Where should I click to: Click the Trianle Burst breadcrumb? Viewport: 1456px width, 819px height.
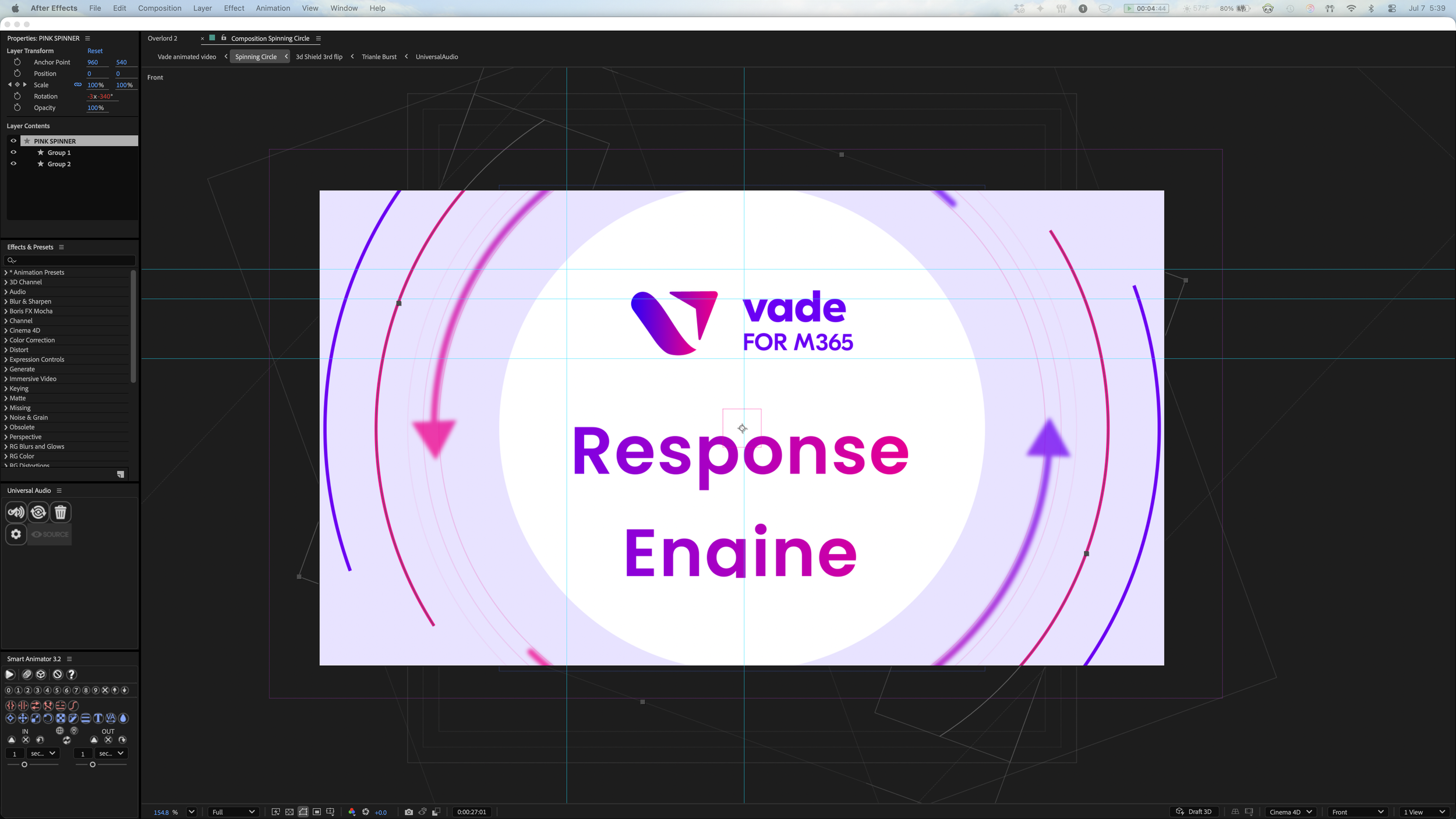pos(379,57)
